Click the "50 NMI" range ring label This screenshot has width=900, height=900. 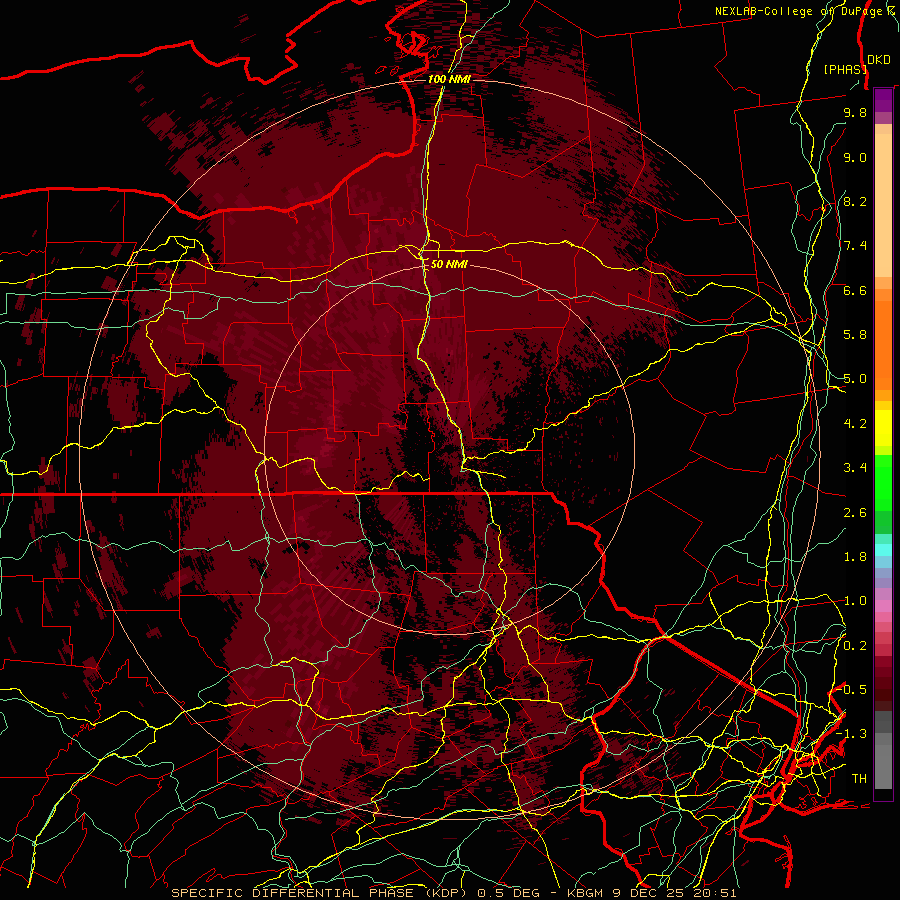pyautogui.click(x=449, y=264)
